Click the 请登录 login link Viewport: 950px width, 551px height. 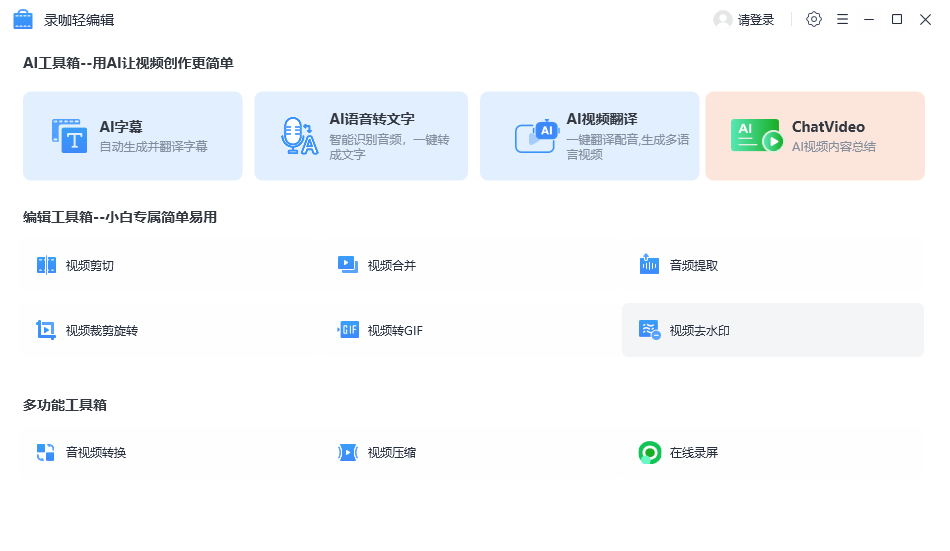(x=756, y=20)
